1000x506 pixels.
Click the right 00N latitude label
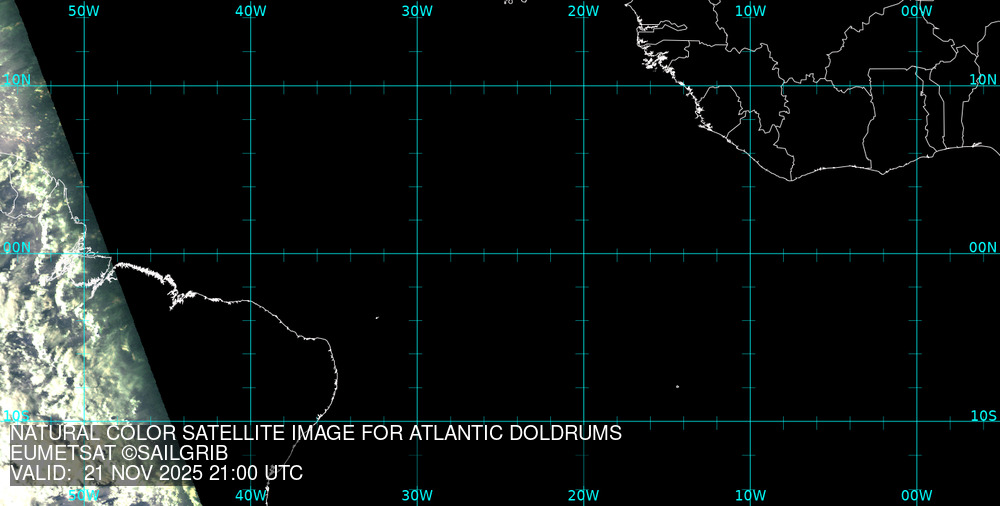tap(983, 247)
